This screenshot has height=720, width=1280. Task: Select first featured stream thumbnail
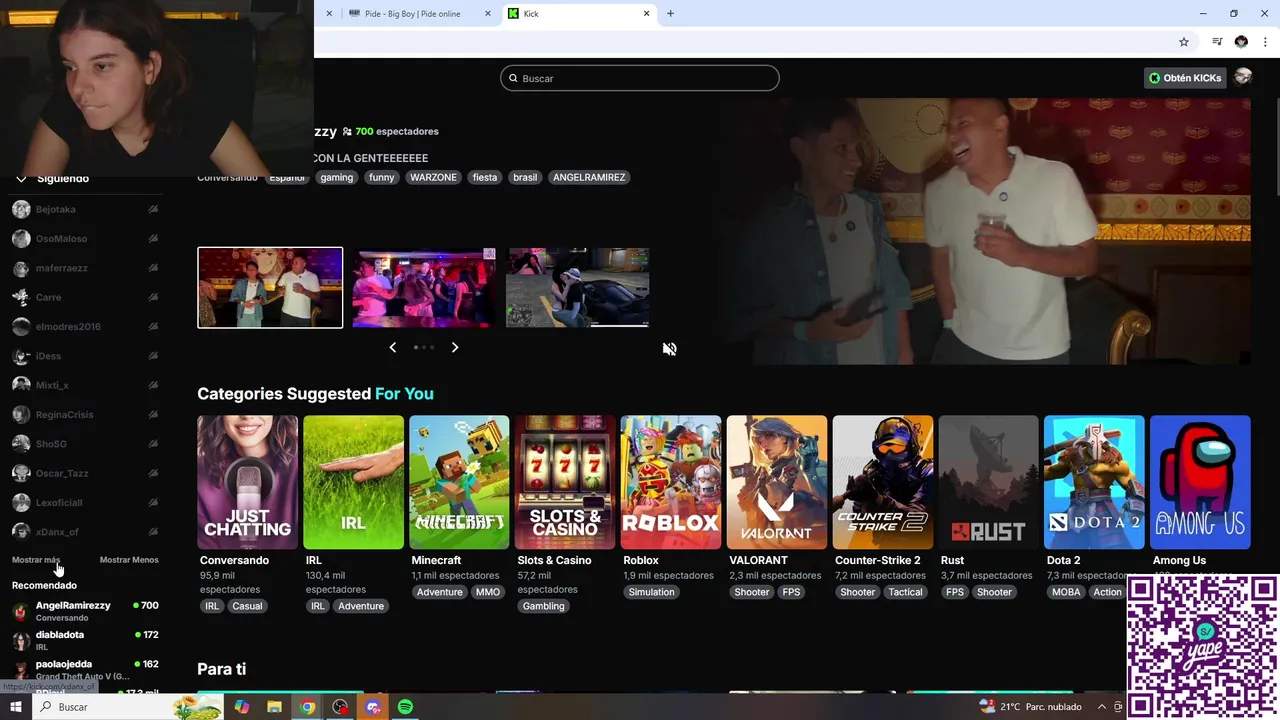[270, 288]
